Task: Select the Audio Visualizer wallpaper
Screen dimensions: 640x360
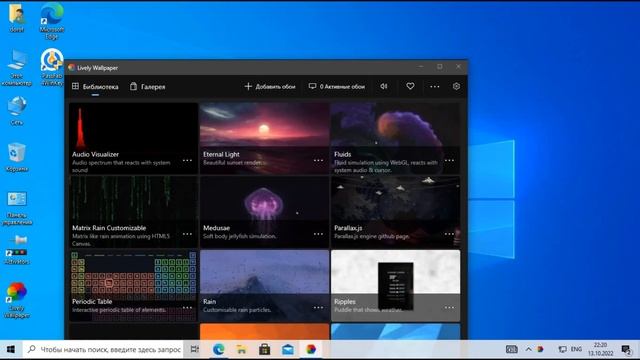Action: tap(133, 138)
